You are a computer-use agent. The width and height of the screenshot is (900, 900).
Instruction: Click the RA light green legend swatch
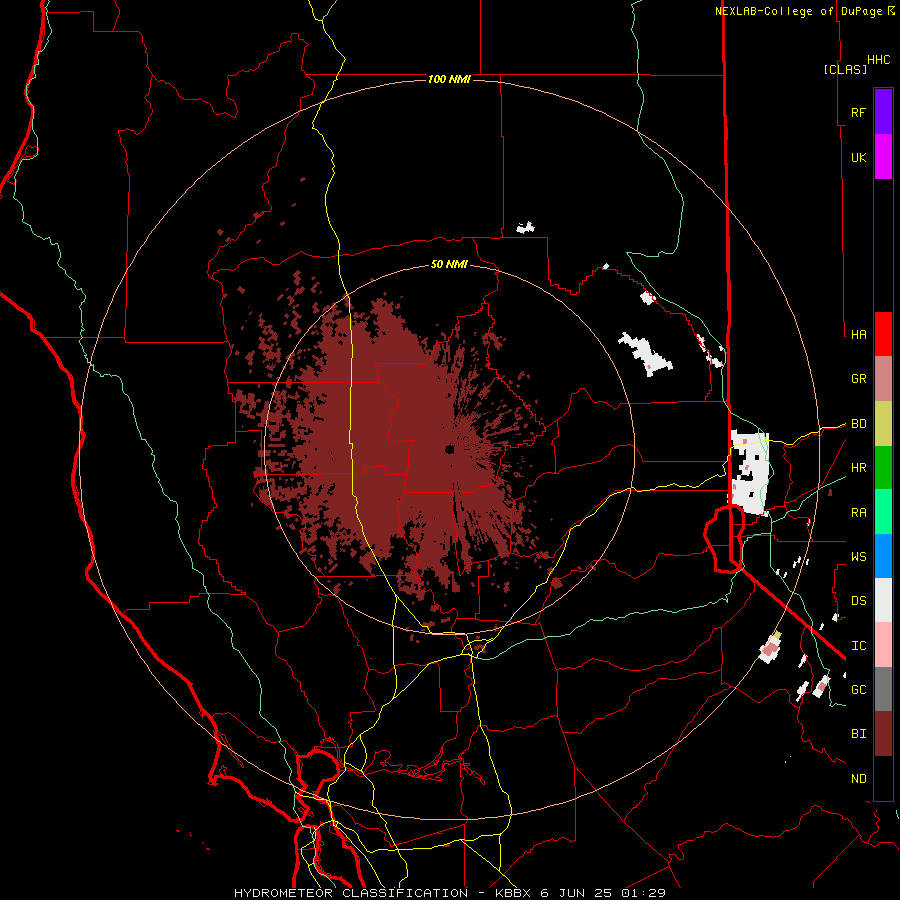coord(883,512)
